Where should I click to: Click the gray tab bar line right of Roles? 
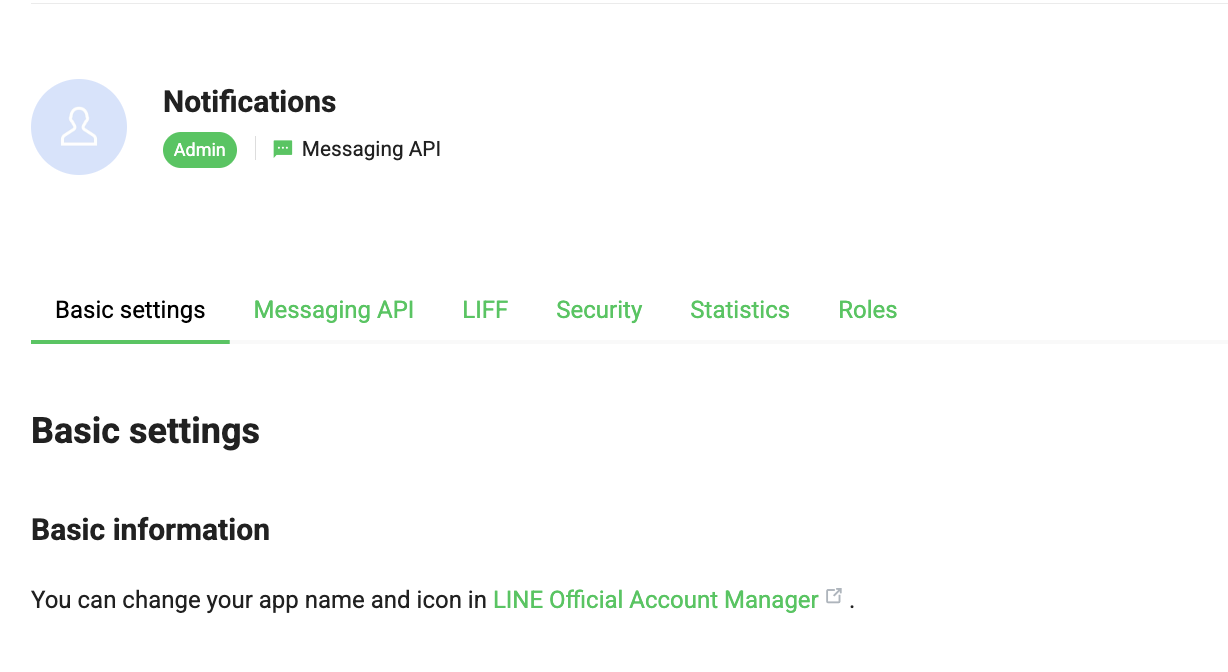tap(1060, 342)
